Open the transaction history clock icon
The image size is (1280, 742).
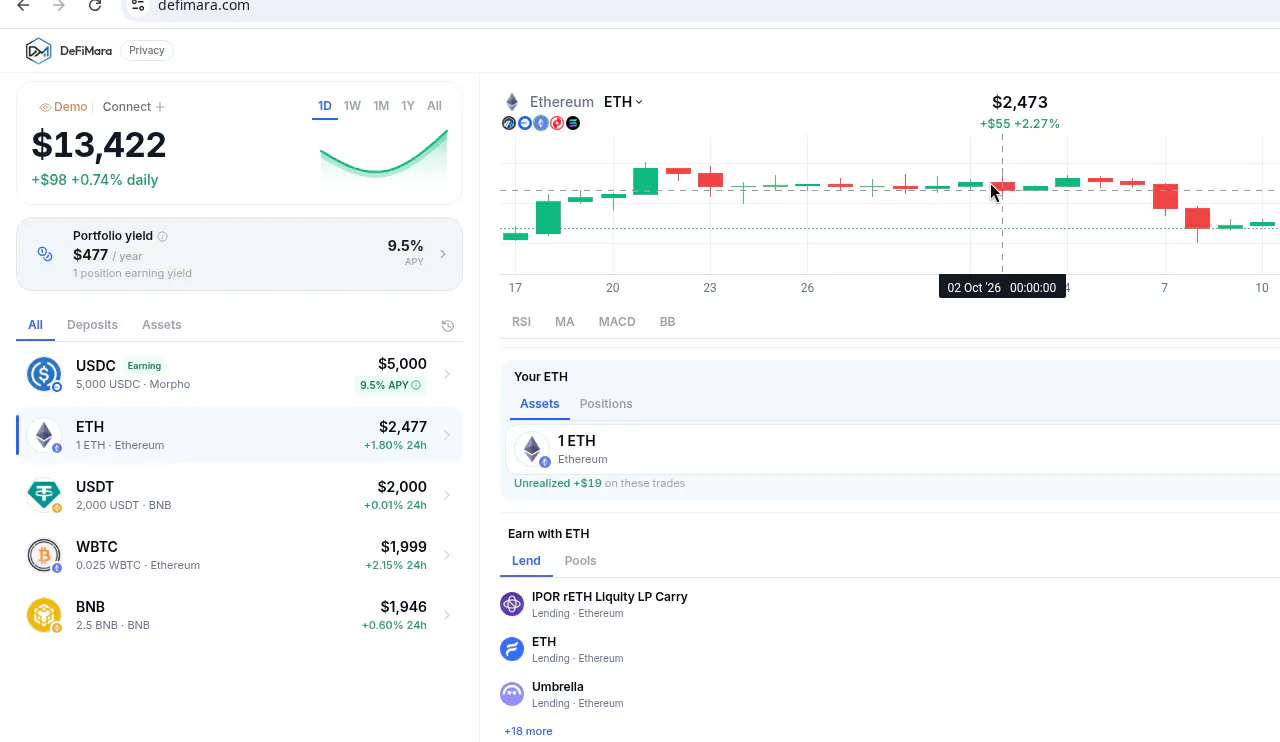[x=448, y=326]
